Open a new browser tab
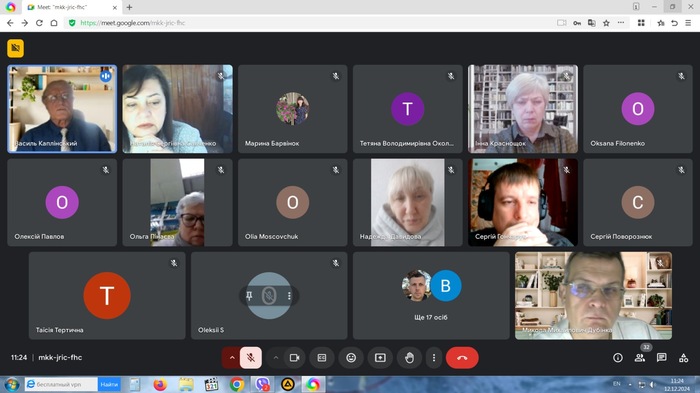The image size is (700, 393). coord(129,7)
